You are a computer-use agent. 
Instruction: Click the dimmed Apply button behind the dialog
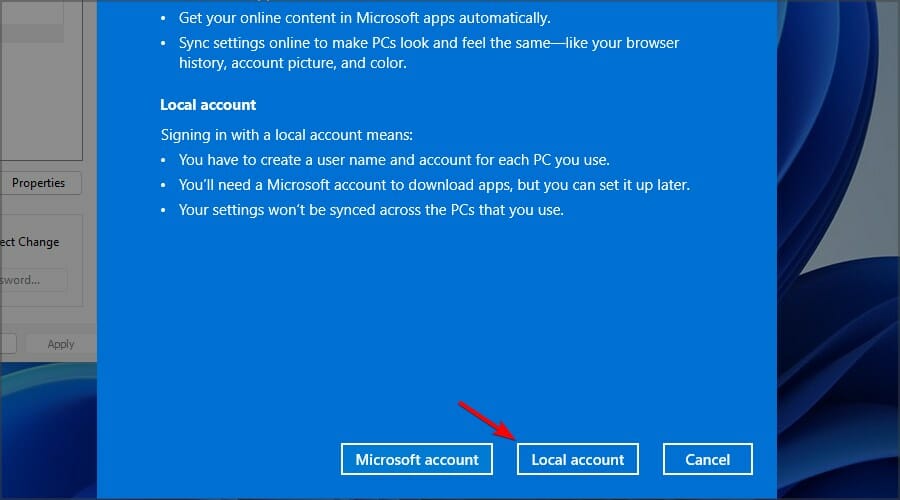(x=61, y=344)
